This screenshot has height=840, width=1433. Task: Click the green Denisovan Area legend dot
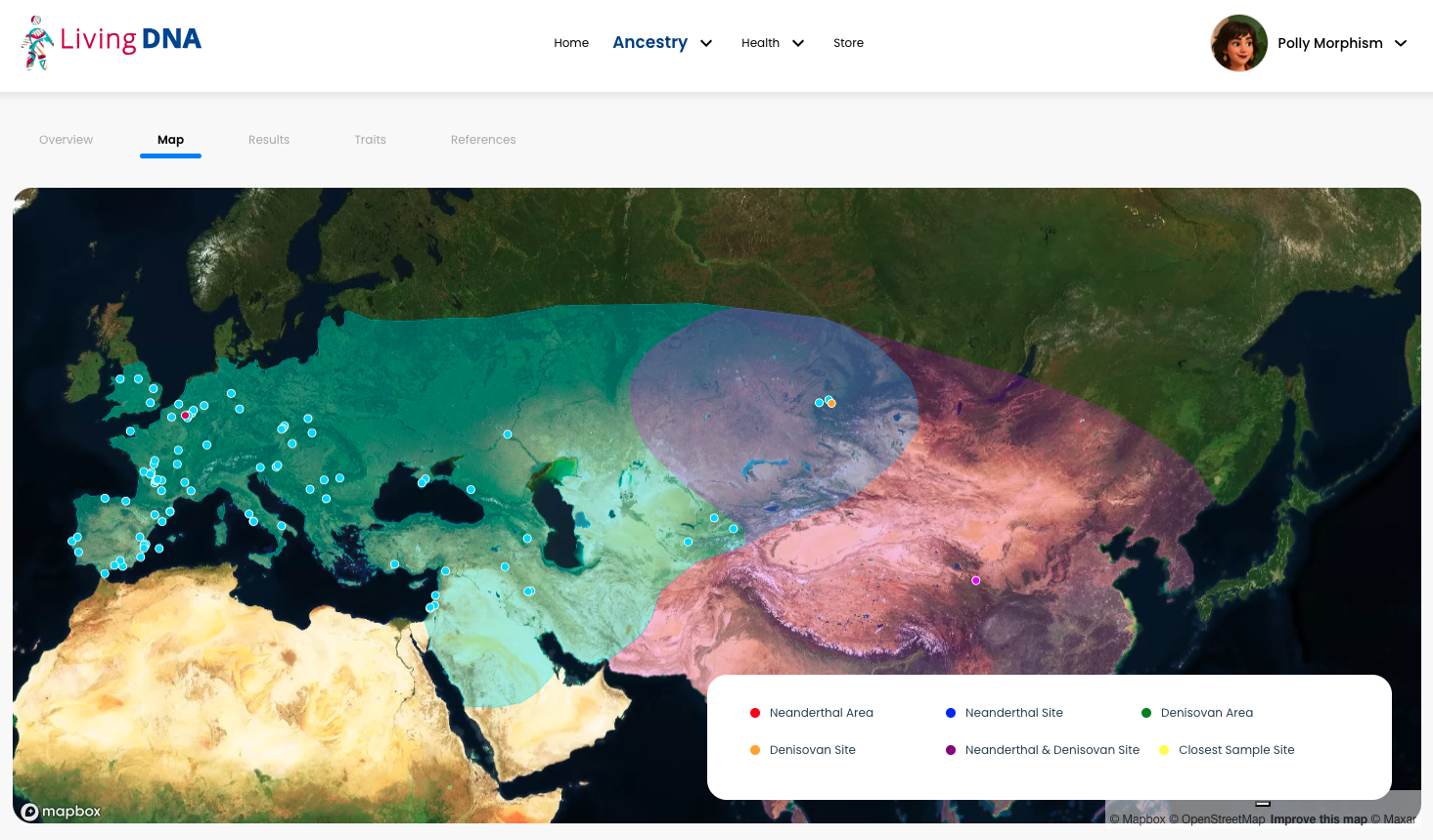[1146, 713]
